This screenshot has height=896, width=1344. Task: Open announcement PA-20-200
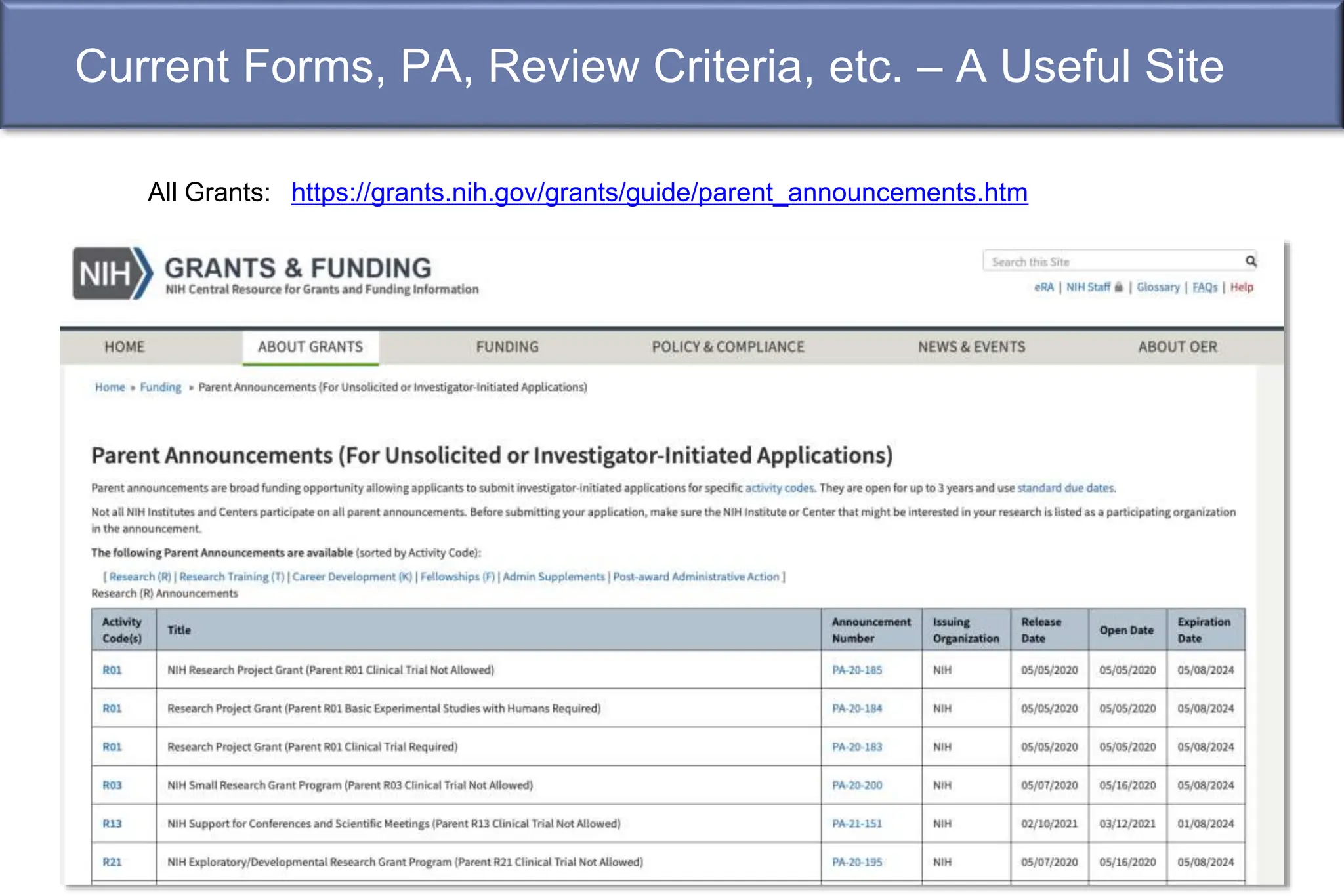pyautogui.click(x=857, y=785)
